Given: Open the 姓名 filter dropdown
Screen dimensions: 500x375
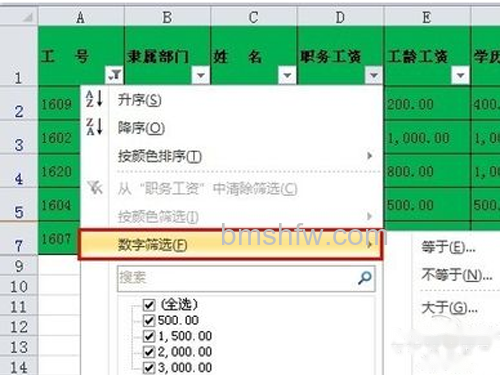Looking at the screenshot, I should point(287,75).
